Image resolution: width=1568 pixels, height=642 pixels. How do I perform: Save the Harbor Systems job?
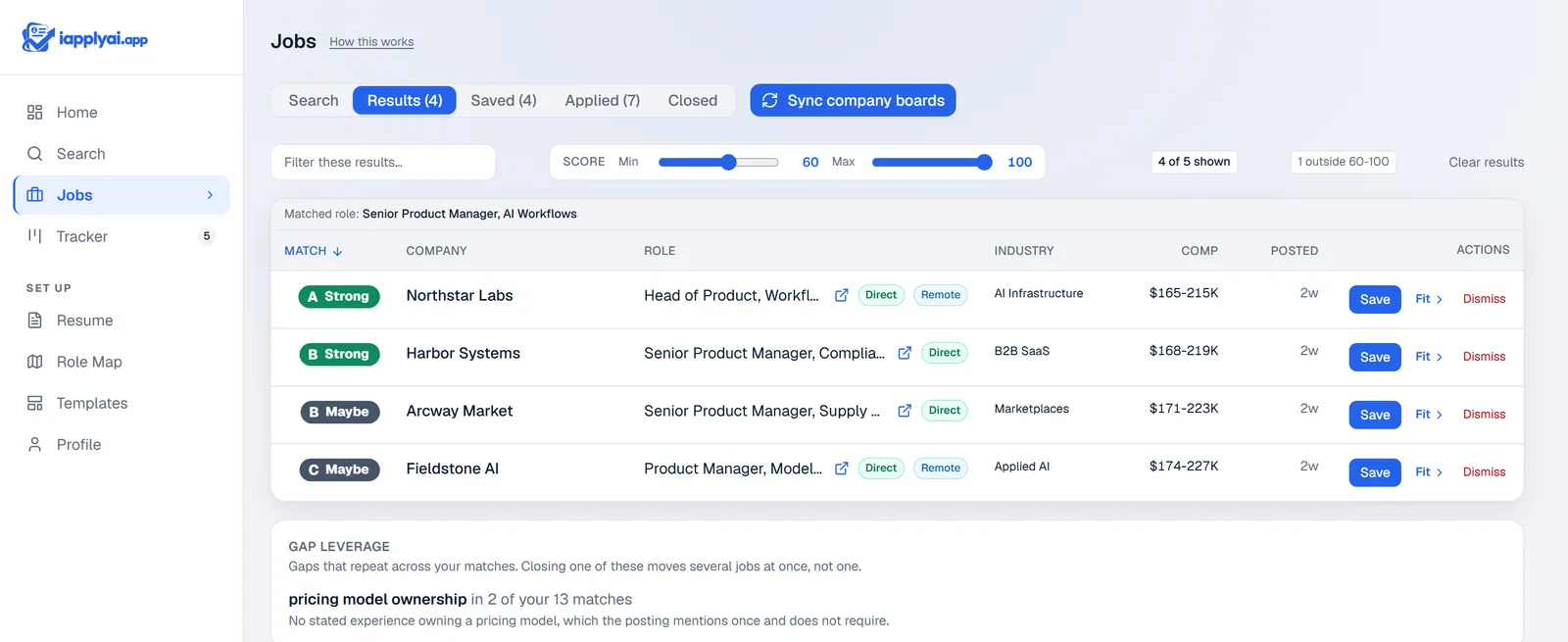click(x=1375, y=357)
